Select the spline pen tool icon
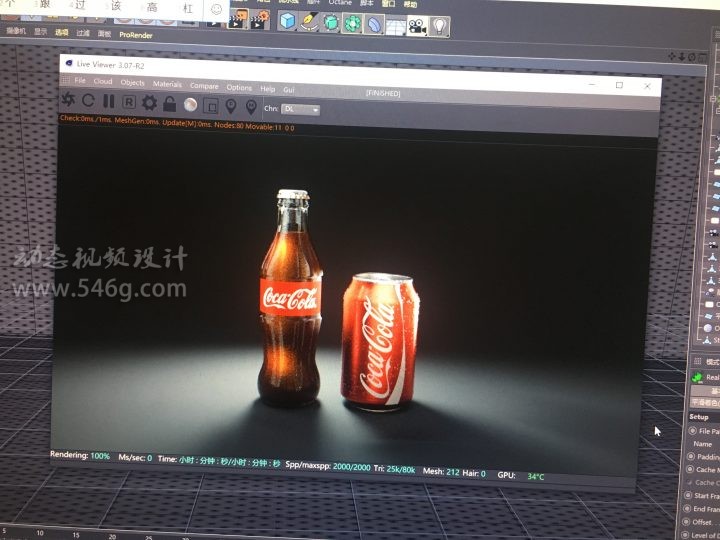 309,22
